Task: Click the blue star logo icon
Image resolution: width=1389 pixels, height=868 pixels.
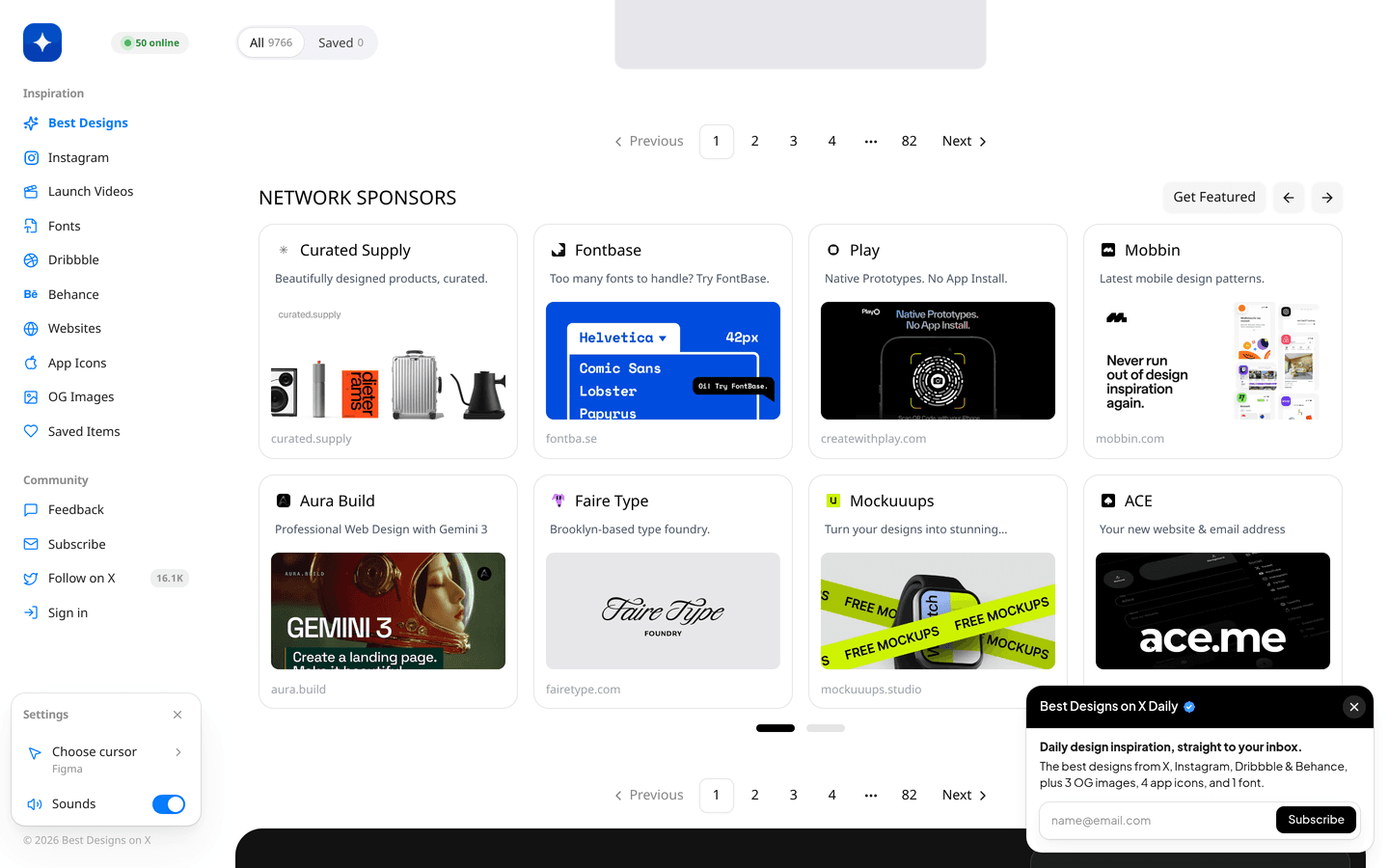Action: point(42,42)
